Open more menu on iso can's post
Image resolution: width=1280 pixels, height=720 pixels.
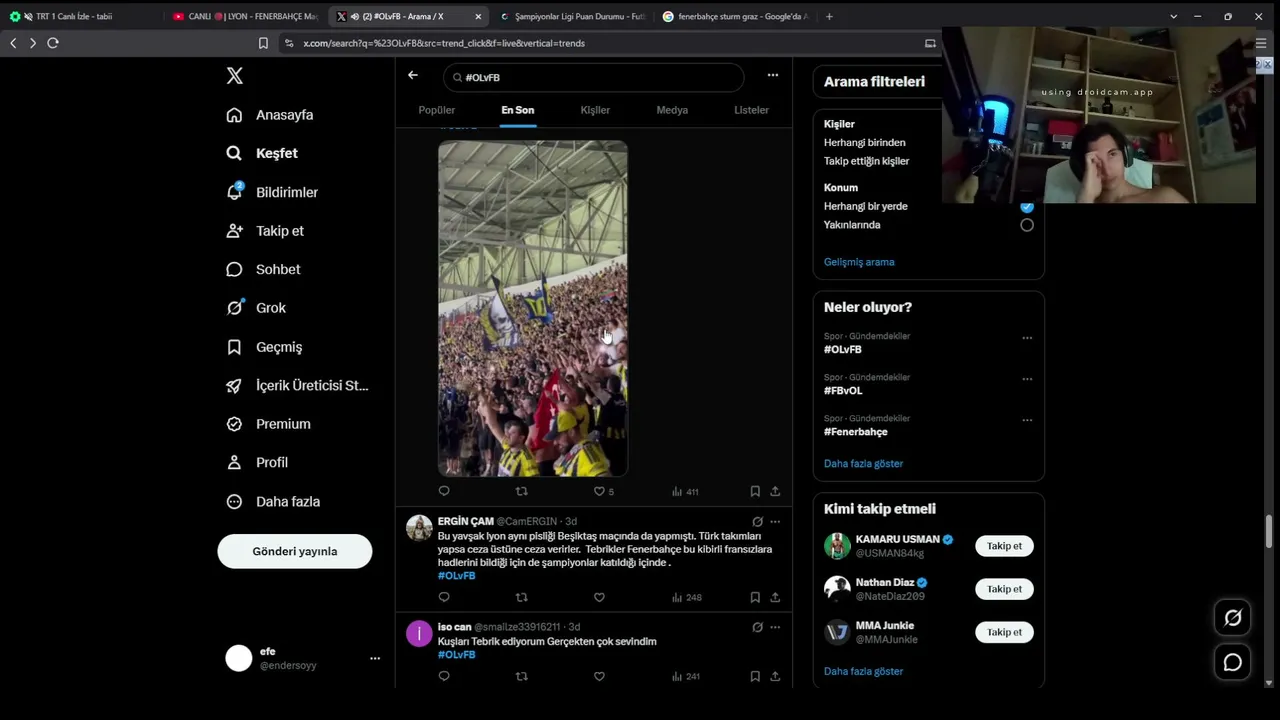coord(775,627)
